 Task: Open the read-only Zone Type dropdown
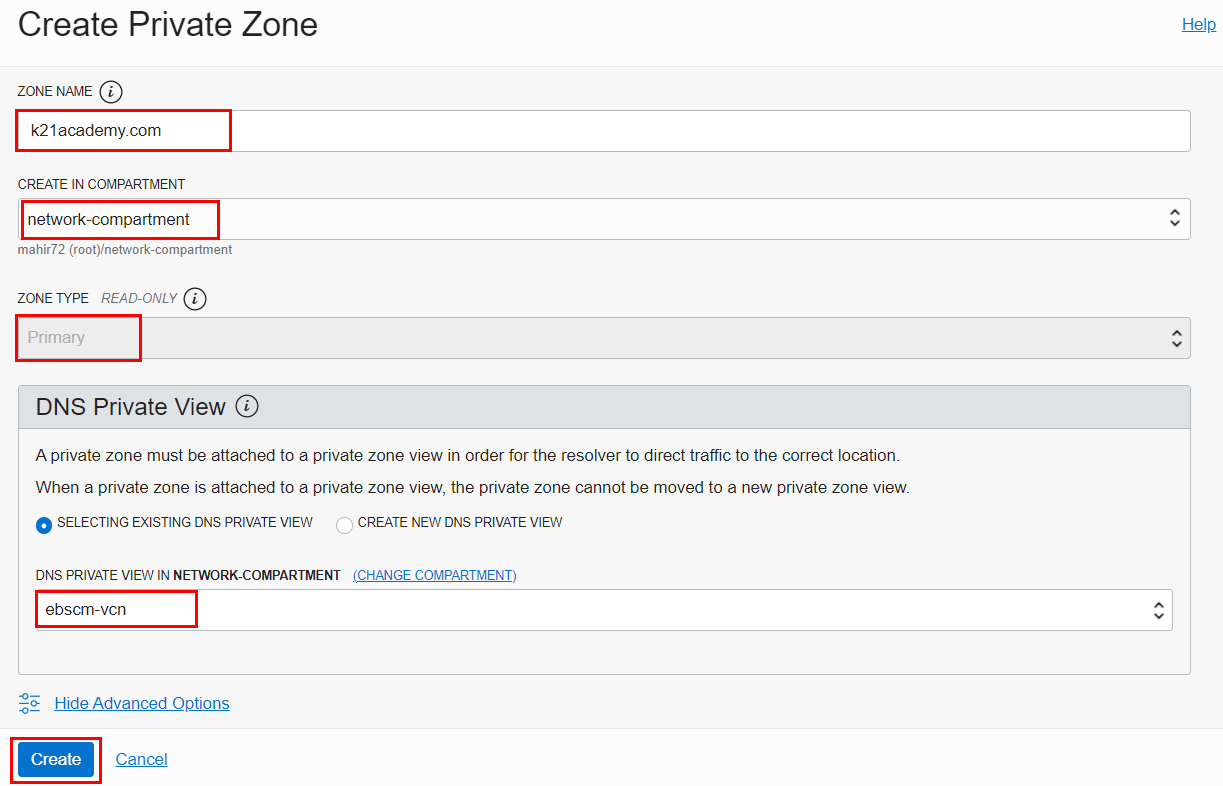(x=1175, y=337)
